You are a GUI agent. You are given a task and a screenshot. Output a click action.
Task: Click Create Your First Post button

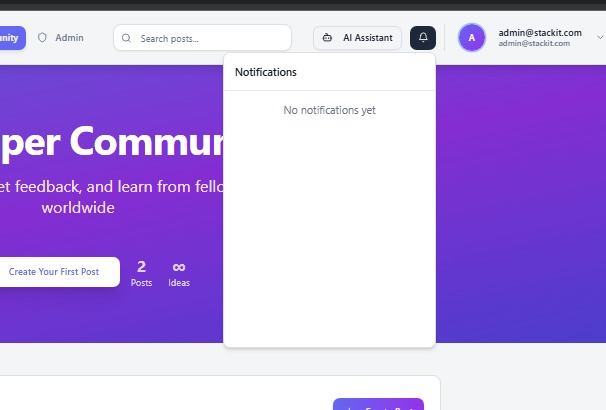tap(58, 272)
